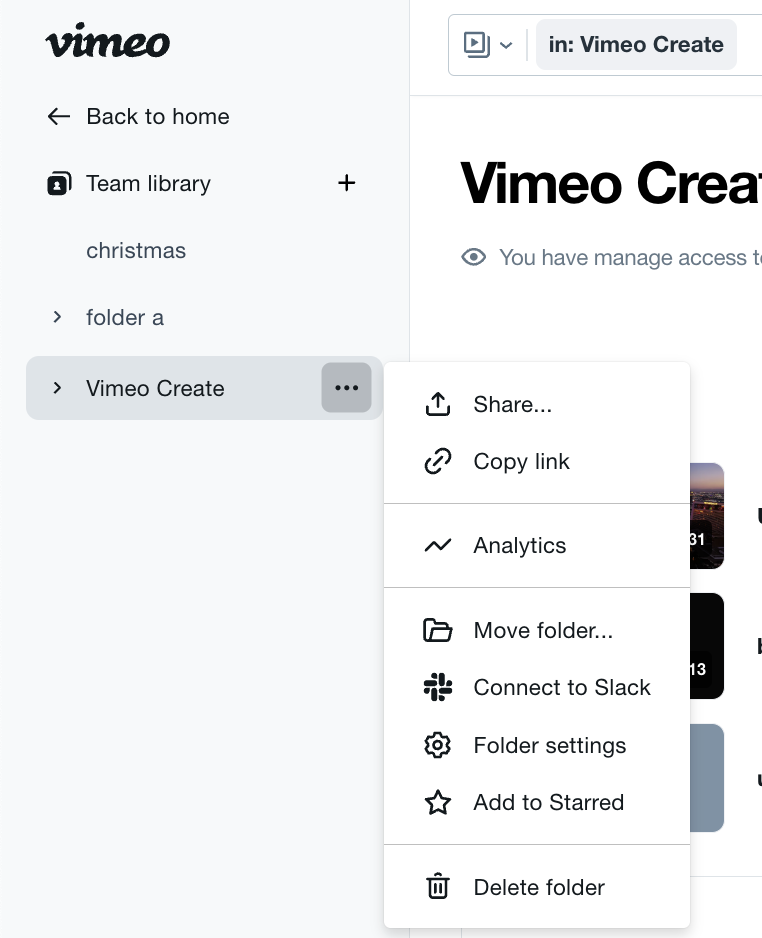The width and height of the screenshot is (762, 938).
Task: Open the three-dots menu for Vimeo Create
Action: click(346, 388)
